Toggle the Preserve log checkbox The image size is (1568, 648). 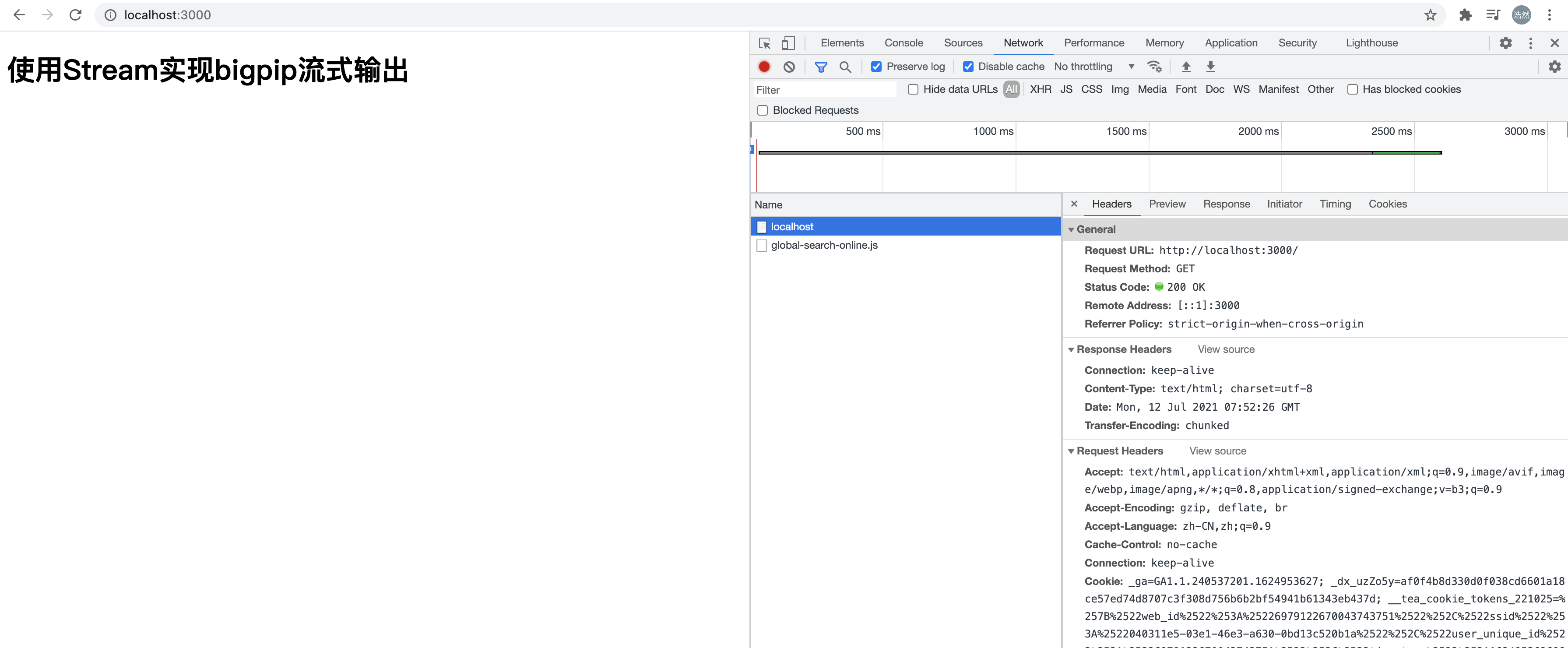[x=876, y=67]
